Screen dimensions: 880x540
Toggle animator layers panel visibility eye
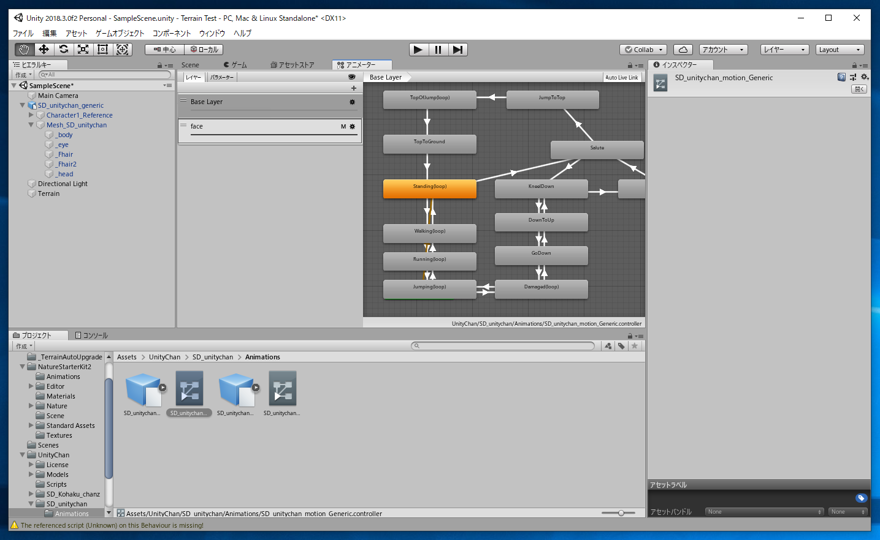click(352, 77)
